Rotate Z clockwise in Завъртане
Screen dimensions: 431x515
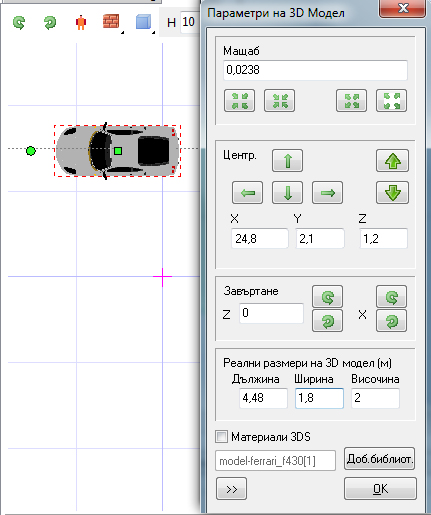[x=327, y=321]
